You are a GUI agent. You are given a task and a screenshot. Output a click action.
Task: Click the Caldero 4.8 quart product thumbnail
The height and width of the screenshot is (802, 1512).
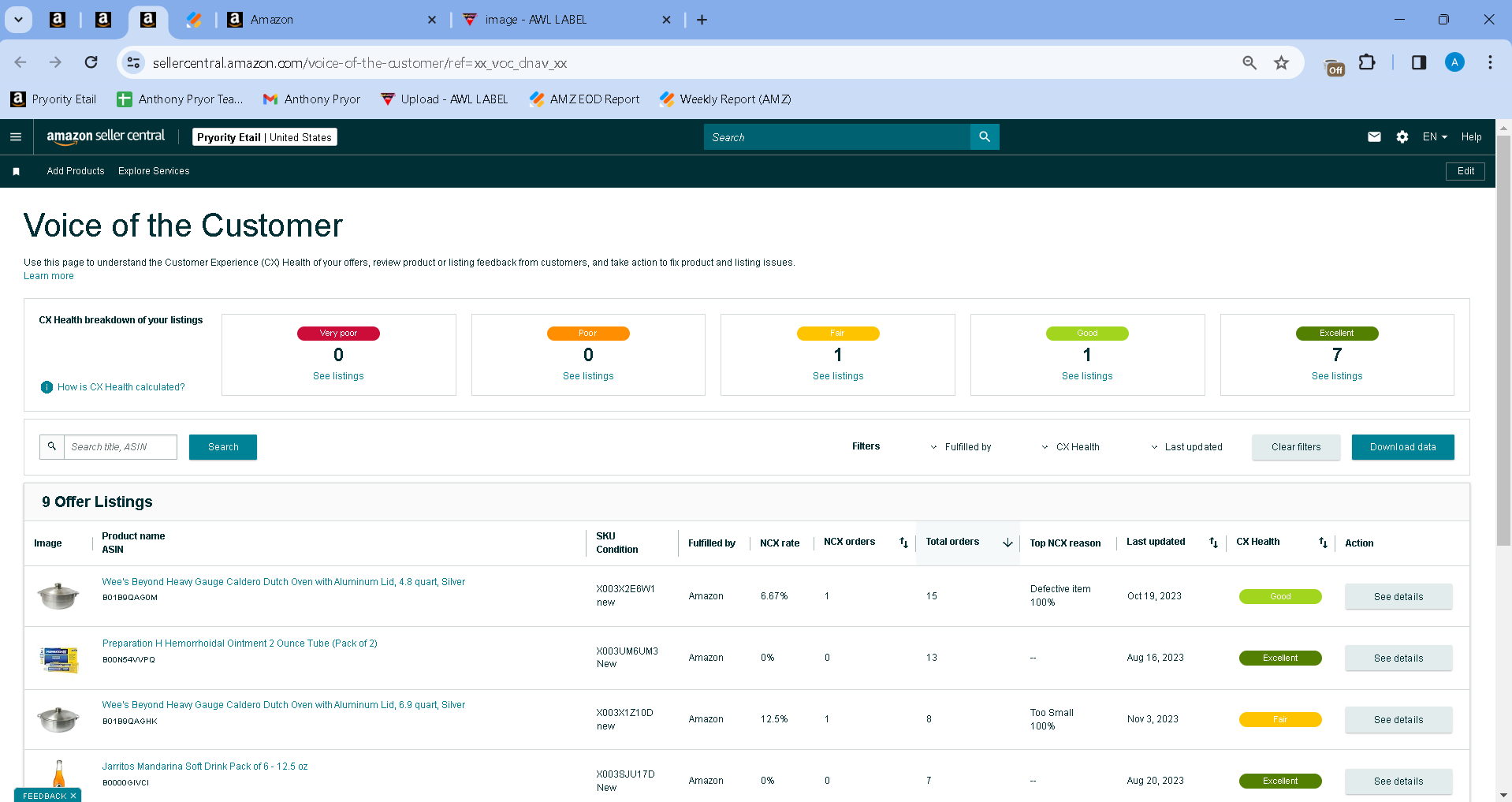click(x=58, y=595)
